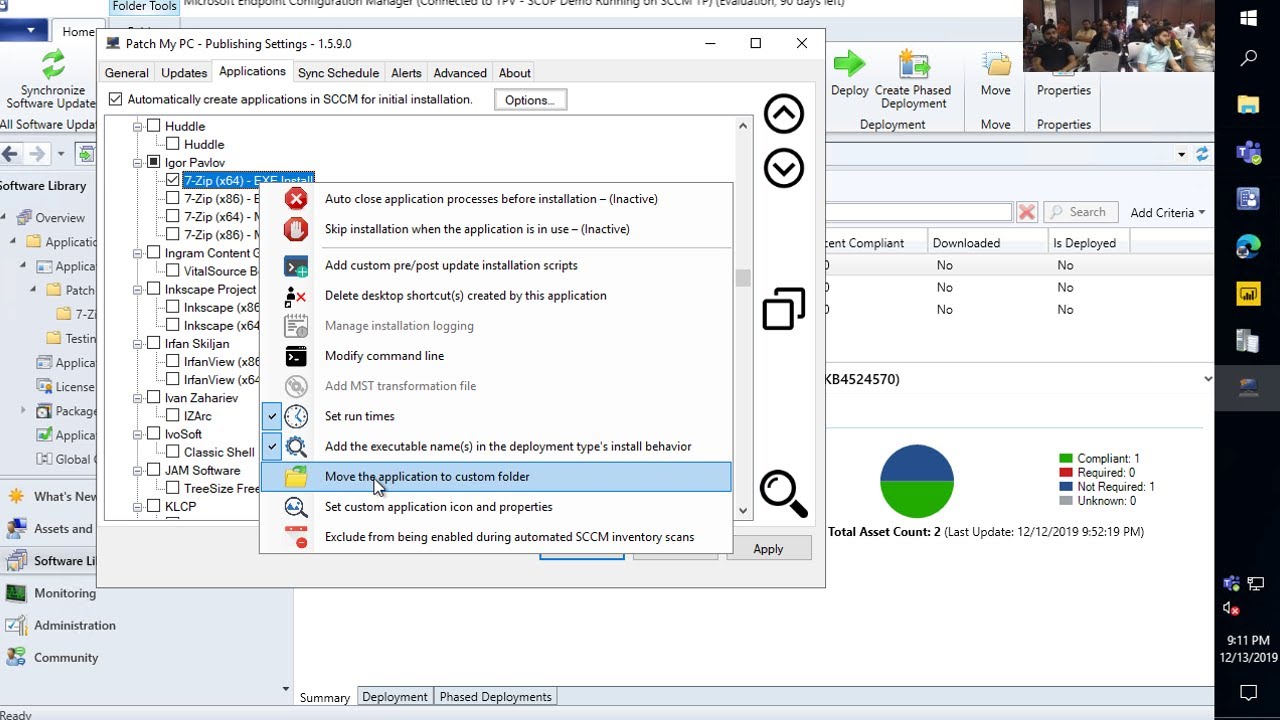Image resolution: width=1280 pixels, height=720 pixels.
Task: Open Windows search from the taskbar
Action: (x=1248, y=59)
